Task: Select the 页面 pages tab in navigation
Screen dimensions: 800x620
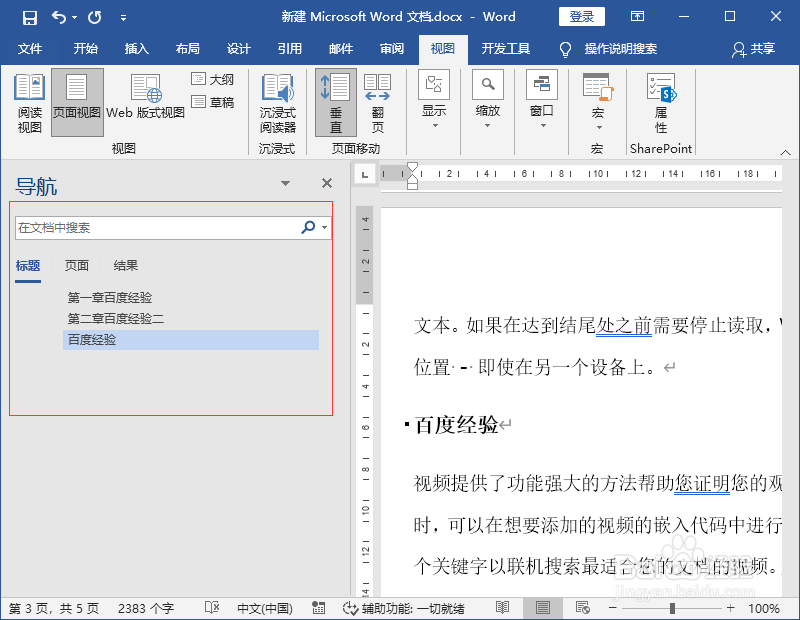Action: [77, 265]
